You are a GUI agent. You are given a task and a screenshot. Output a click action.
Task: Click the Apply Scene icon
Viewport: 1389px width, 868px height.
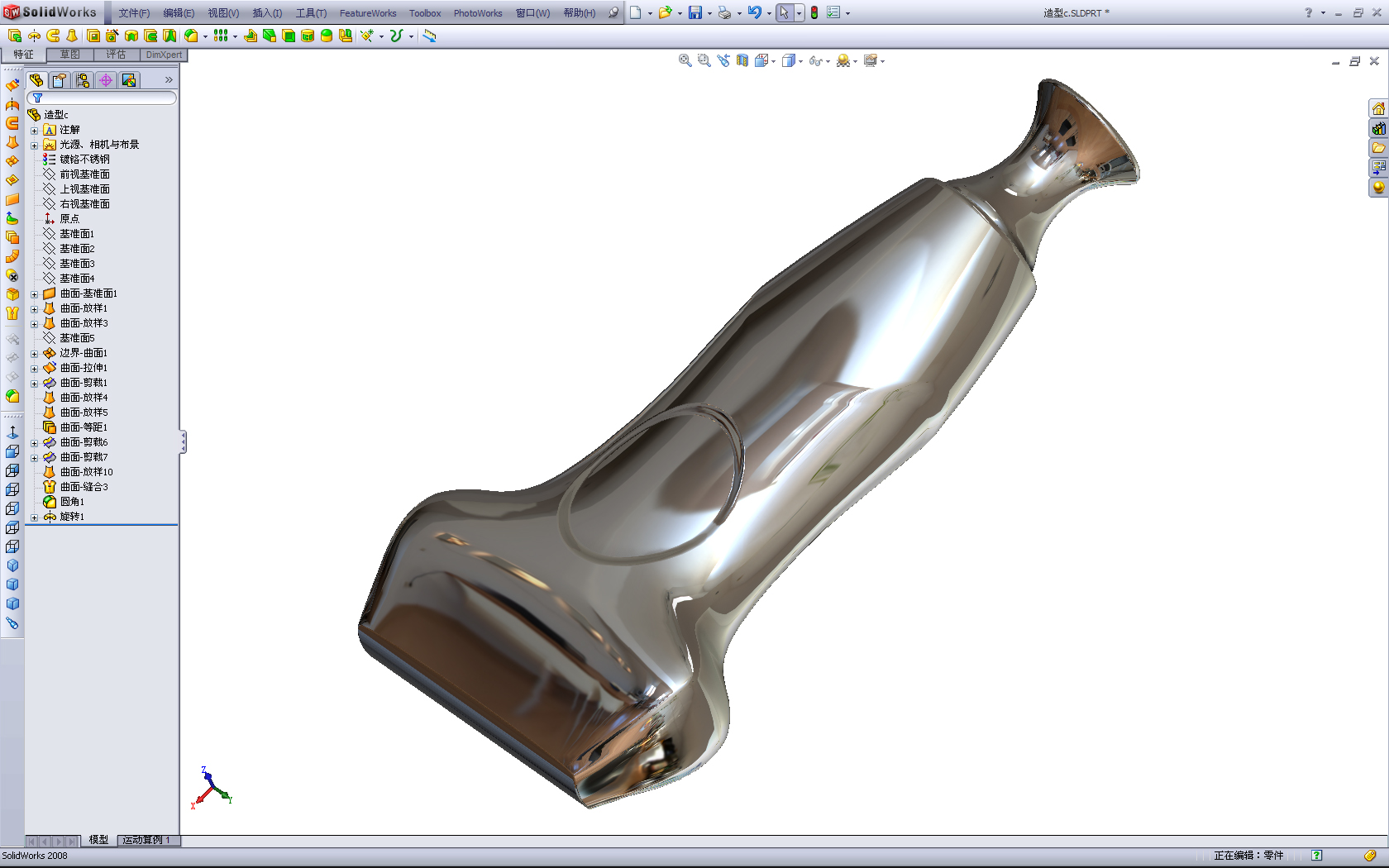pos(843,60)
